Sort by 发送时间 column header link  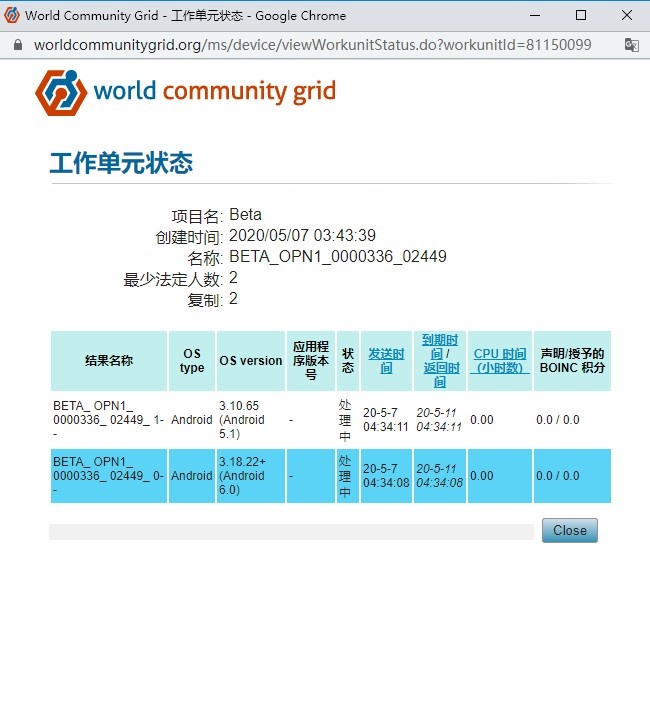[386, 360]
